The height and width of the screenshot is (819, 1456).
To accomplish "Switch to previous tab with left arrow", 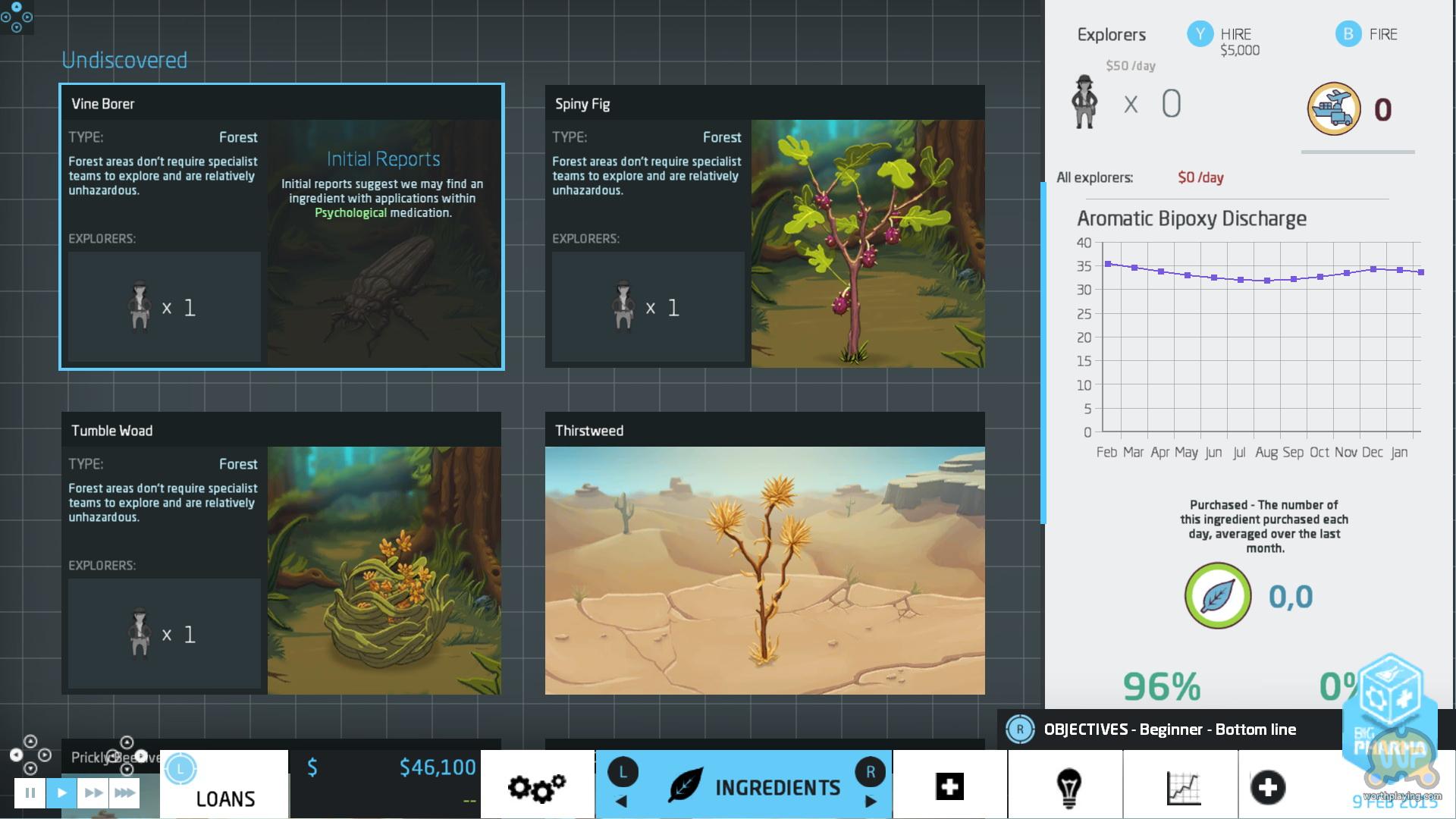I will point(621,801).
